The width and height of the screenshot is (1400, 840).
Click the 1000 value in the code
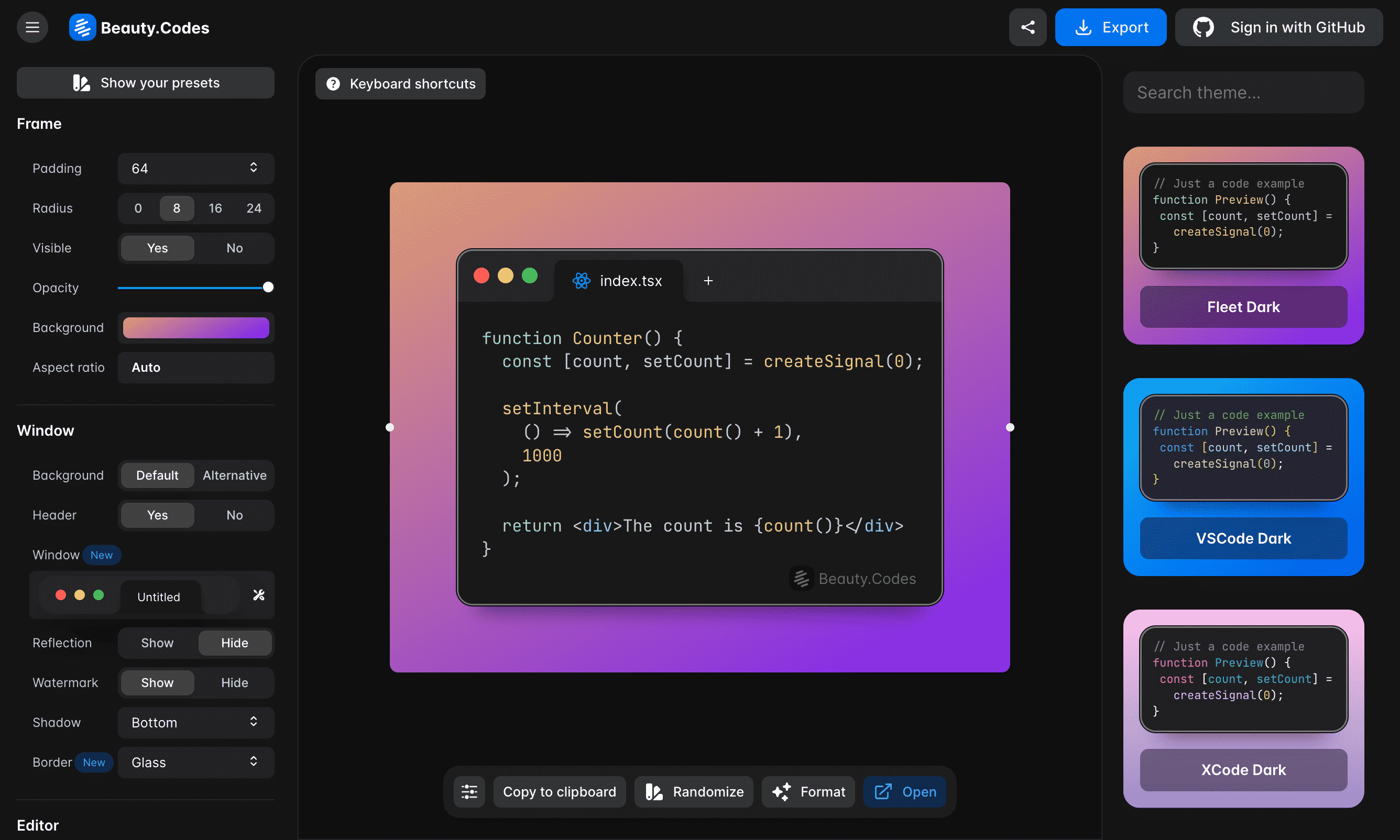coord(541,456)
